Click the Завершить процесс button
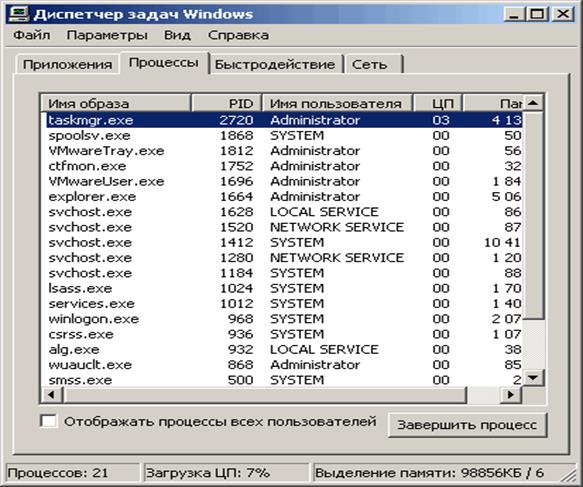Screen dimensions: 583x487 click(x=467, y=425)
